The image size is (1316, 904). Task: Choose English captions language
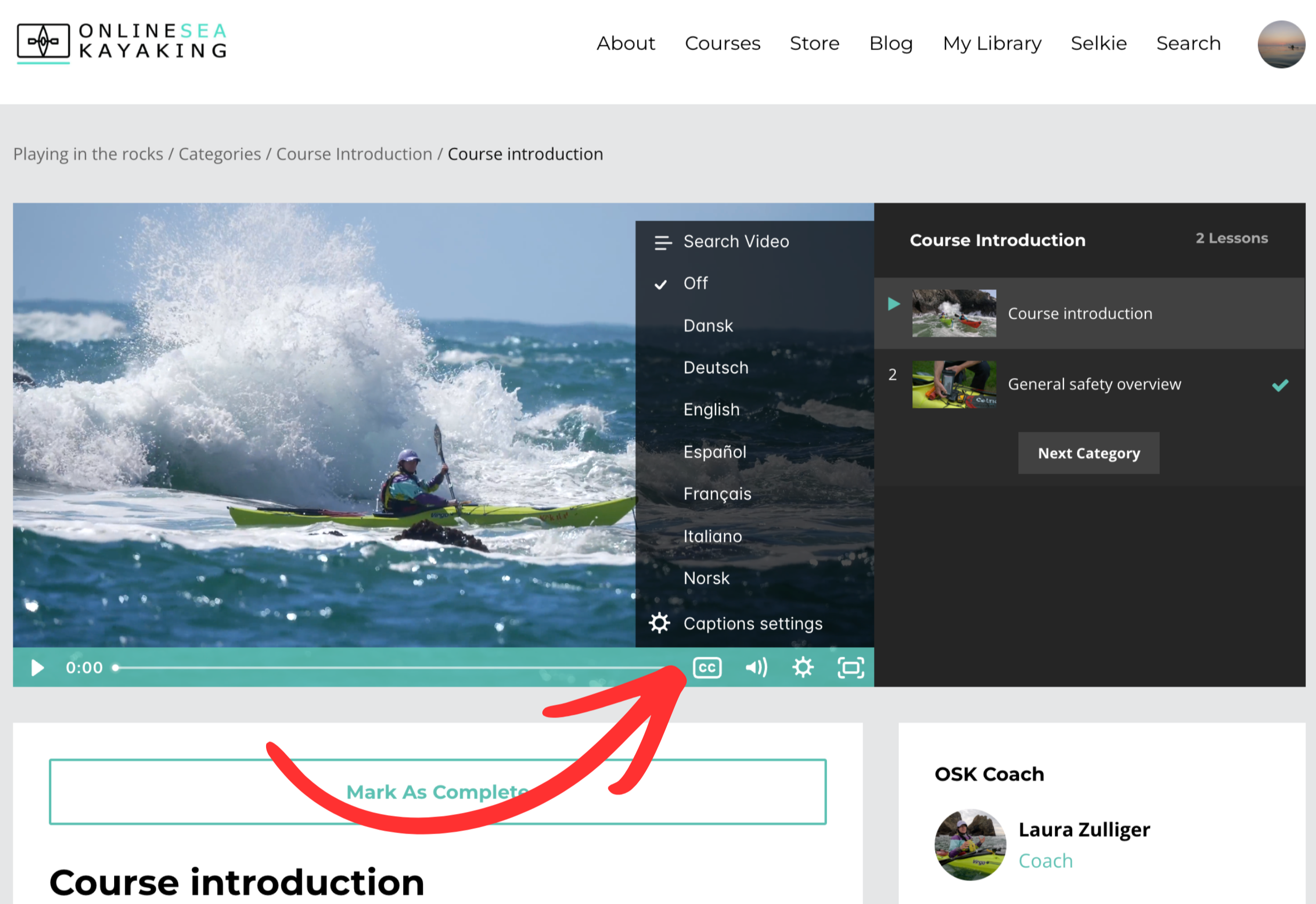711,409
